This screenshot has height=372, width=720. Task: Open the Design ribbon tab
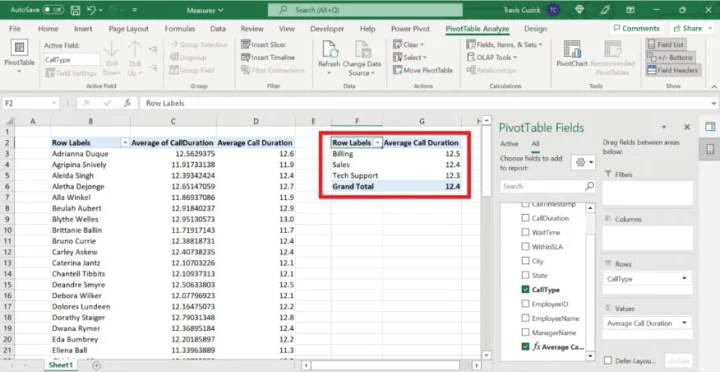click(535, 28)
